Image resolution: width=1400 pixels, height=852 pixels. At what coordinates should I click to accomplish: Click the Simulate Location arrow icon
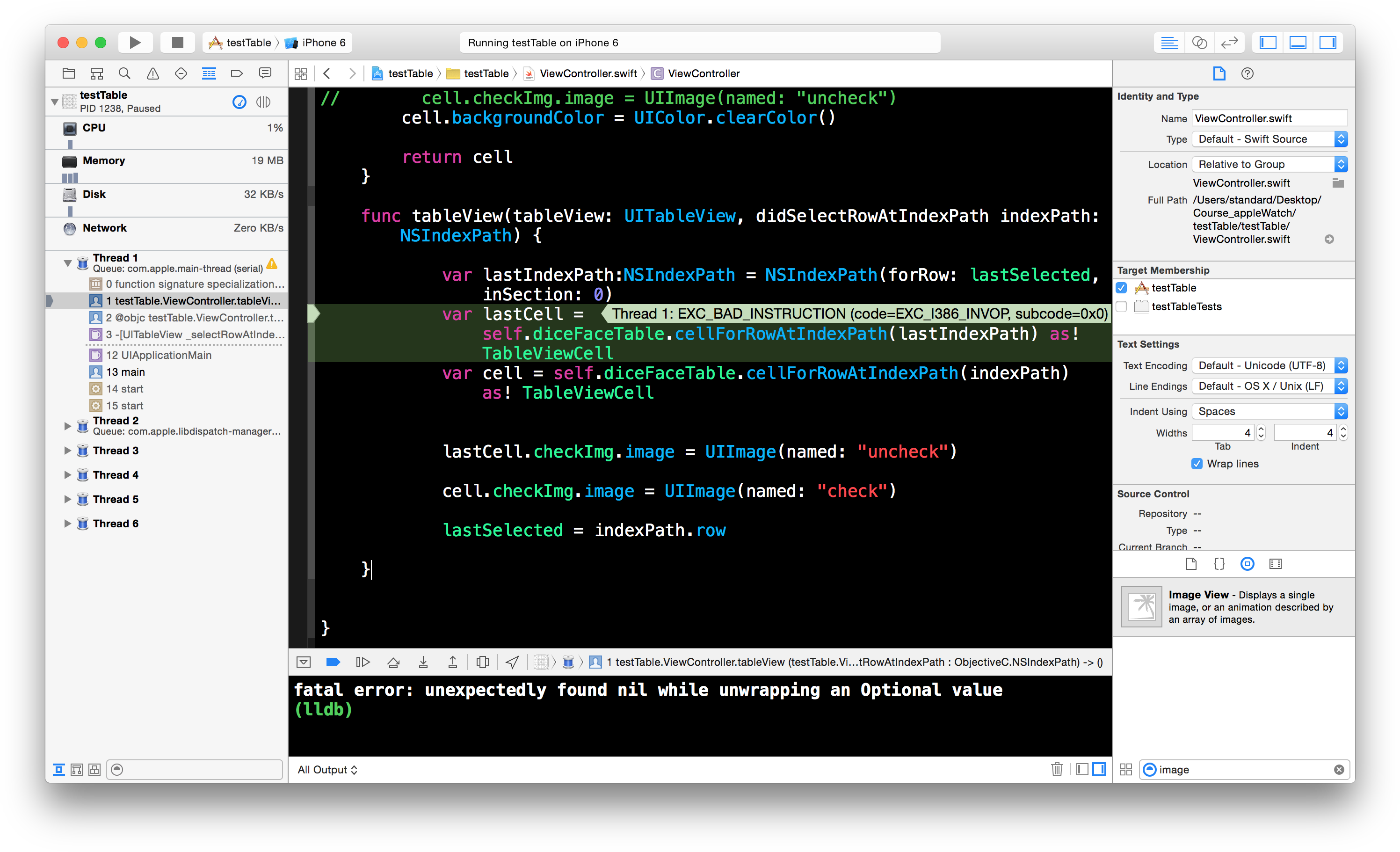tap(512, 662)
